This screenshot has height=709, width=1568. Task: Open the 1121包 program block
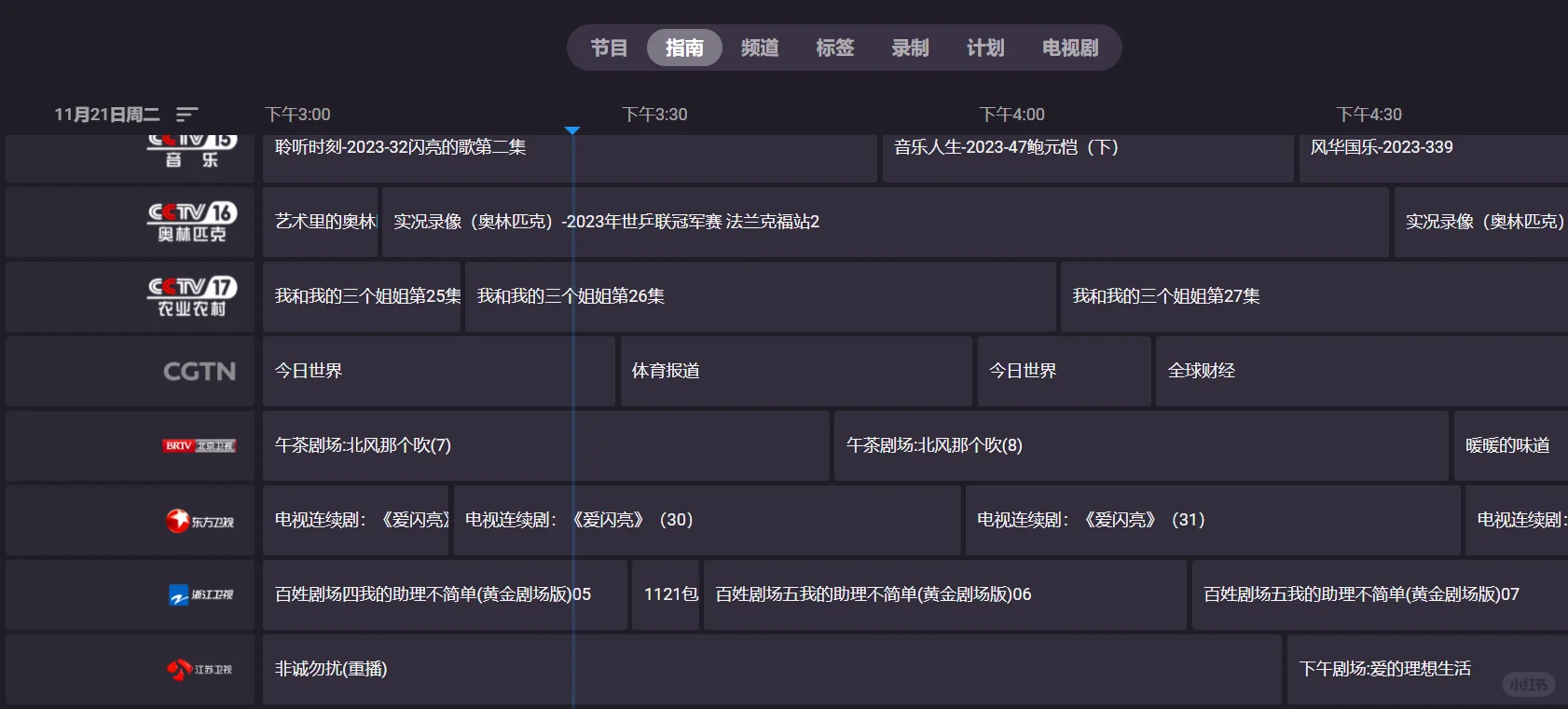666,594
